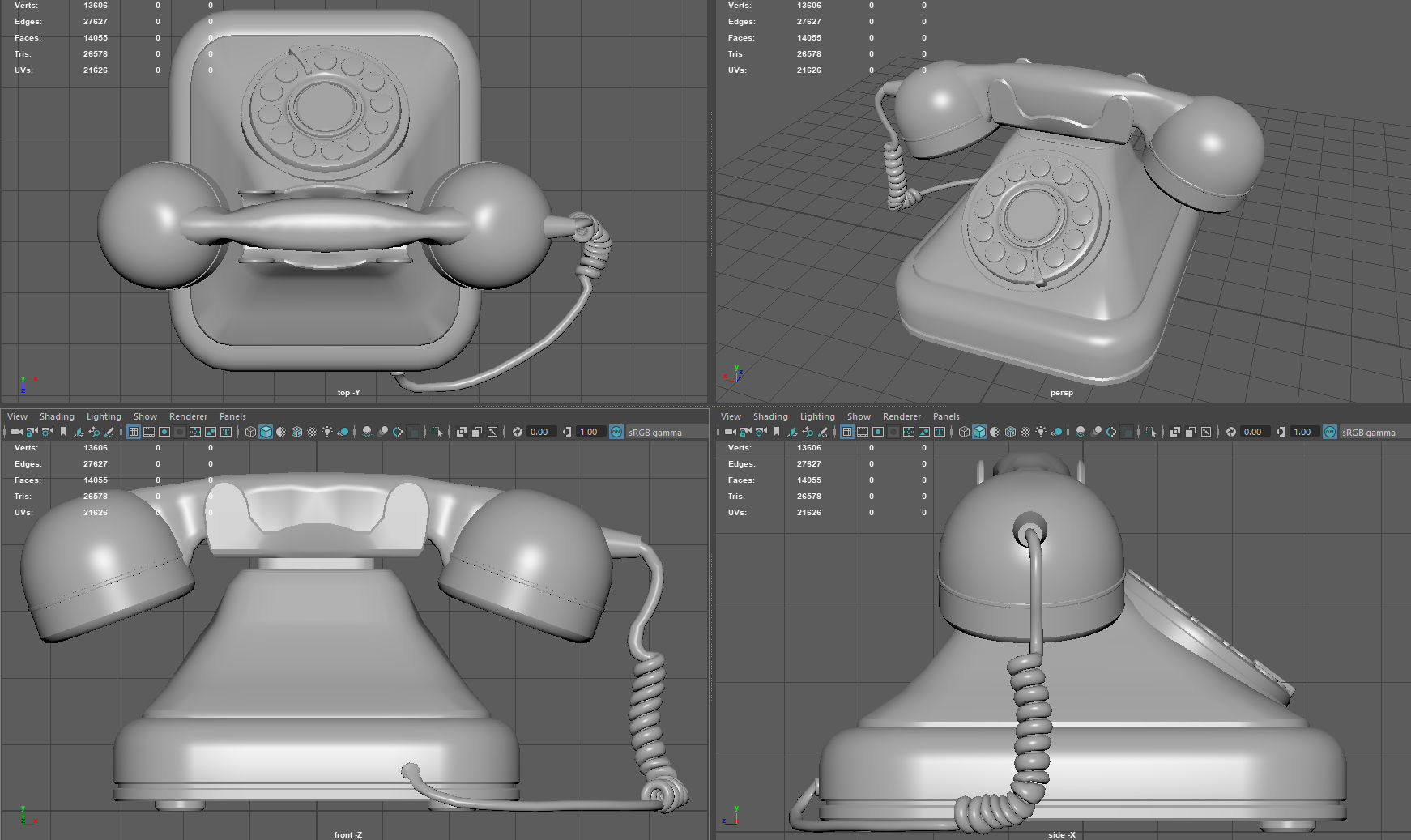Open Show menu of side view panel
The width and height of the screenshot is (1411, 840).
[x=859, y=416]
